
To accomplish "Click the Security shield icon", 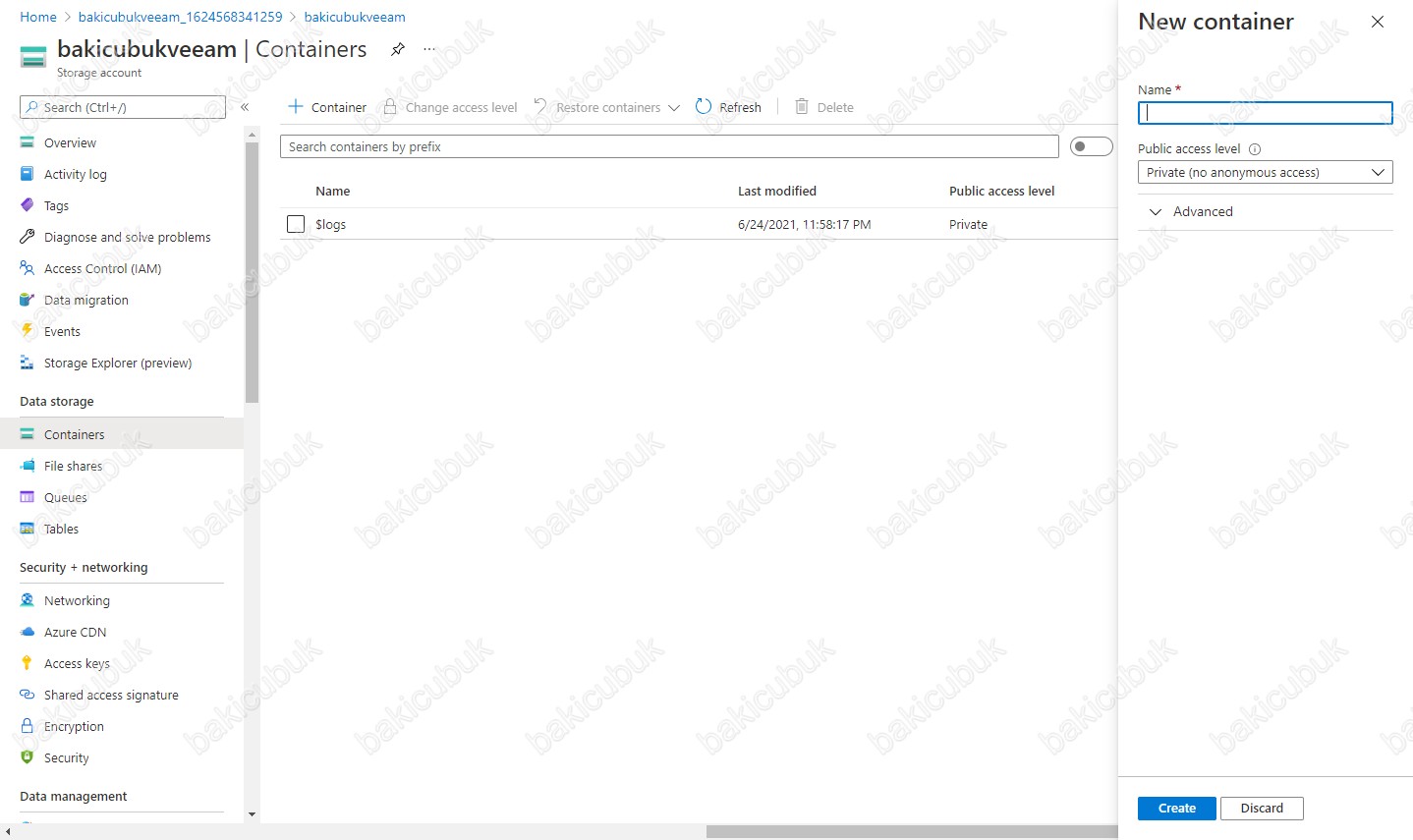I will pos(28,757).
